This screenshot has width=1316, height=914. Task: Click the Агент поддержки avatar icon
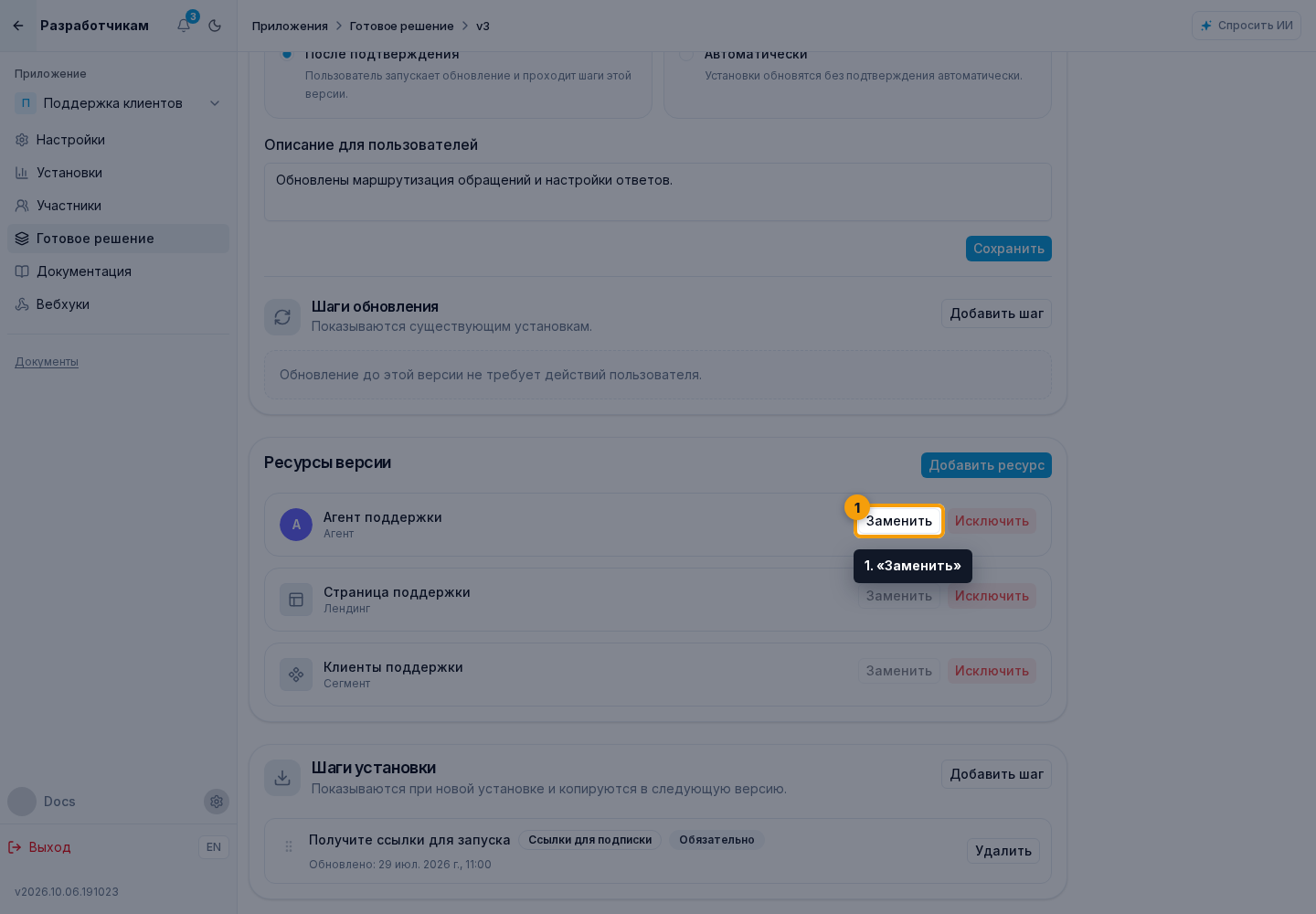click(x=296, y=525)
